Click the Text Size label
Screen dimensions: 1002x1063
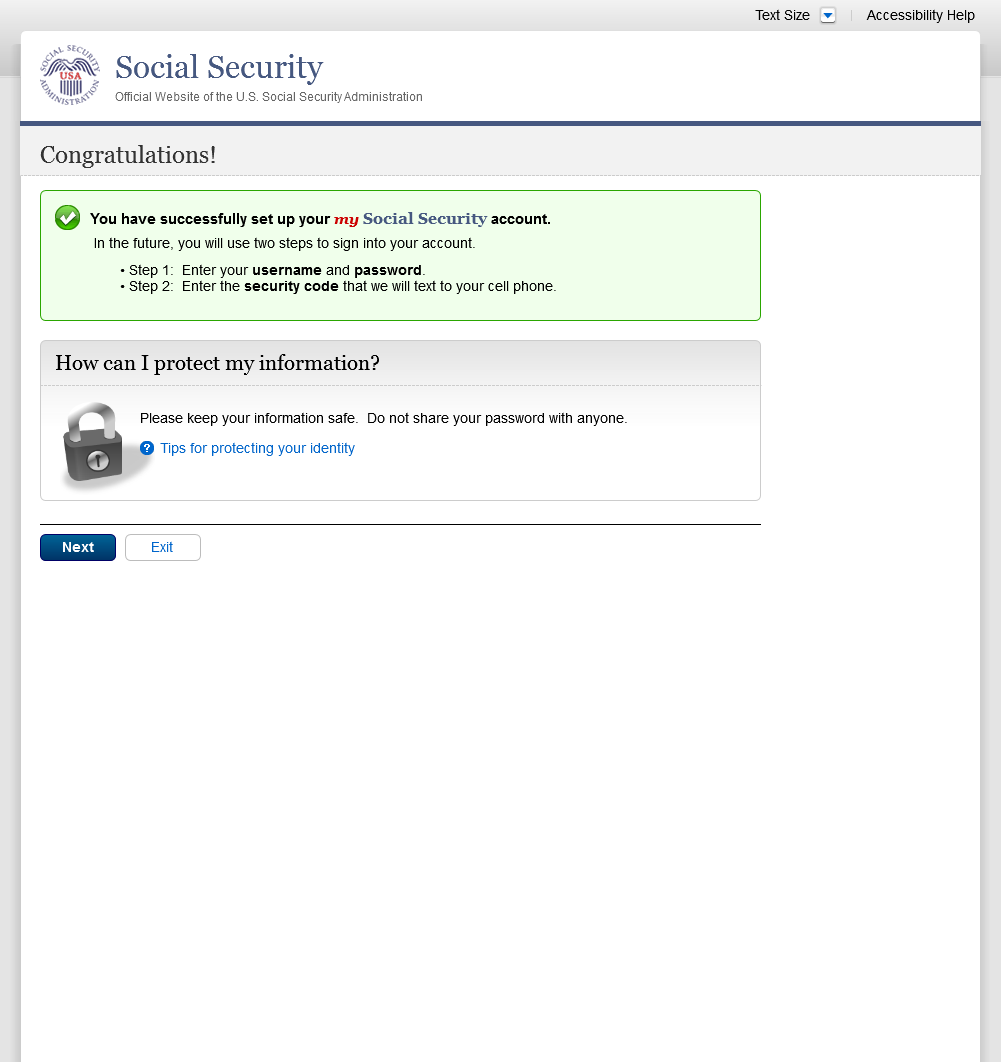coord(782,15)
